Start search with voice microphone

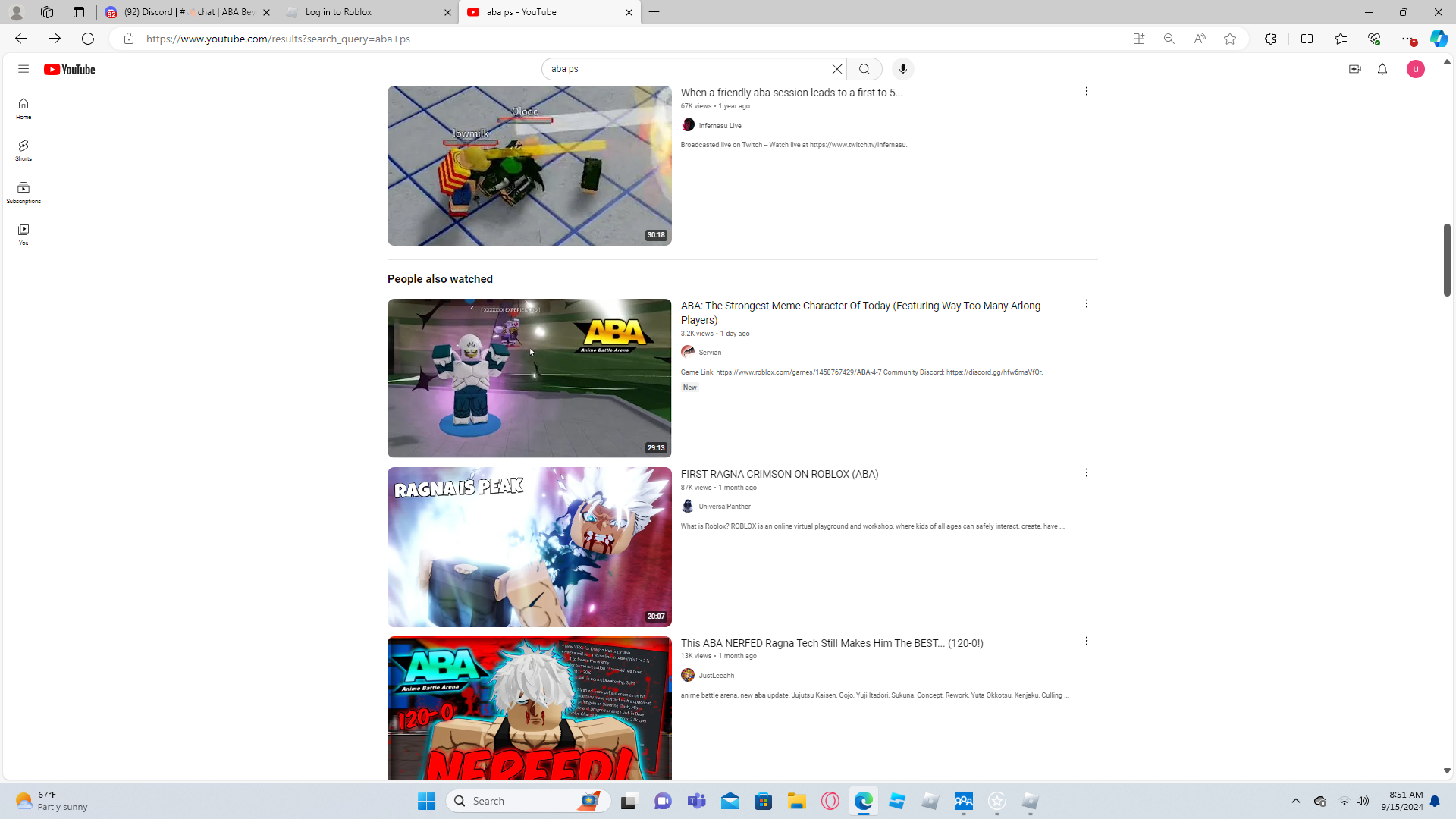click(902, 69)
